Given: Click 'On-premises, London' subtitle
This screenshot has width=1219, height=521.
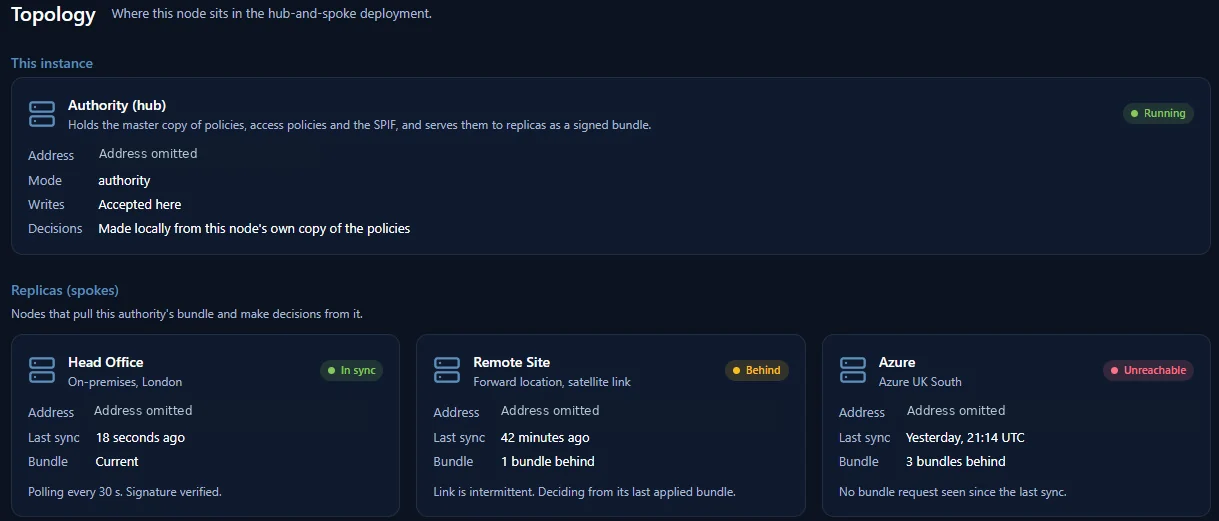Looking at the screenshot, I should (x=125, y=382).
